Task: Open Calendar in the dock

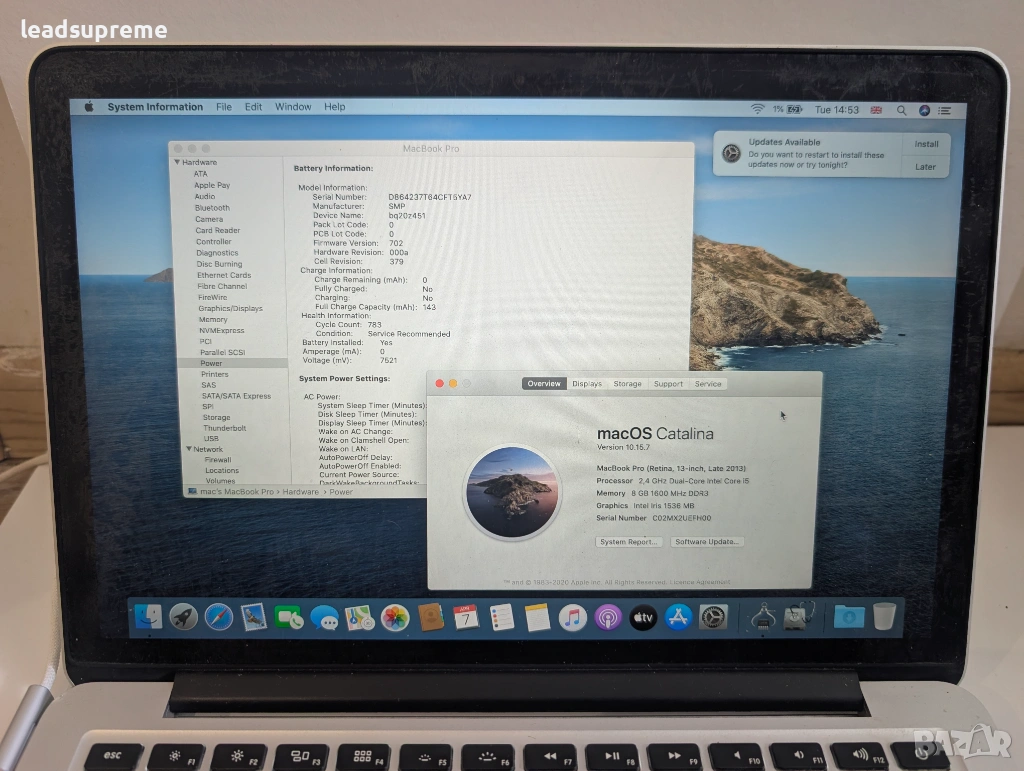Action: pyautogui.click(x=466, y=618)
